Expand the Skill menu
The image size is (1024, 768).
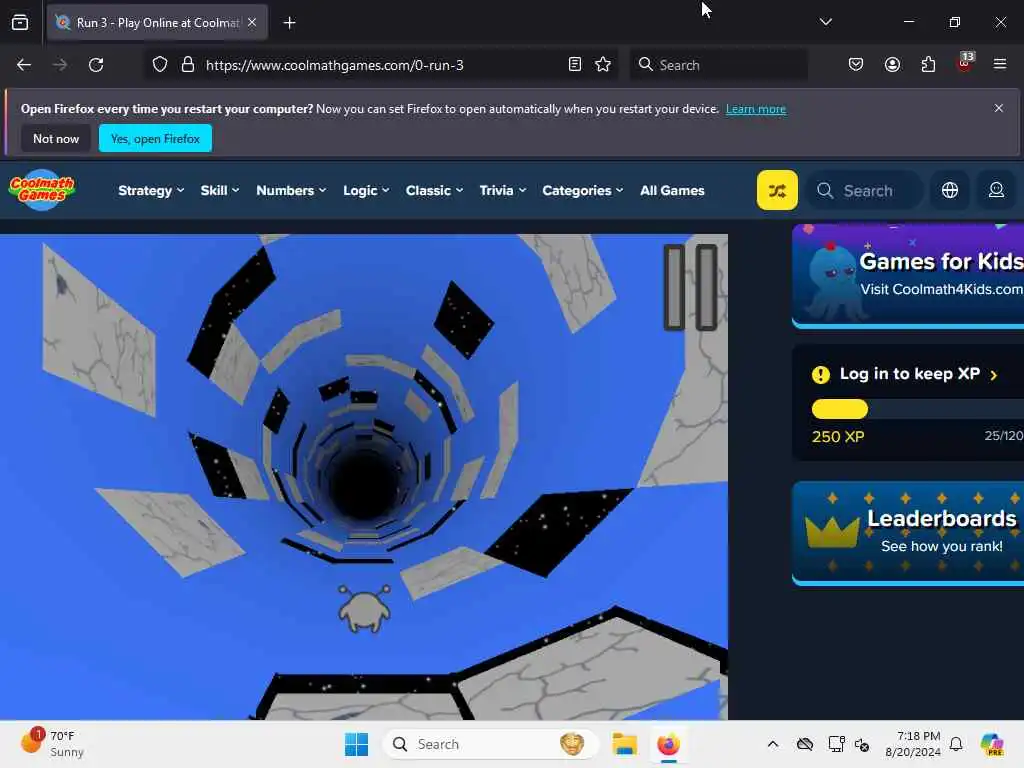(219, 191)
